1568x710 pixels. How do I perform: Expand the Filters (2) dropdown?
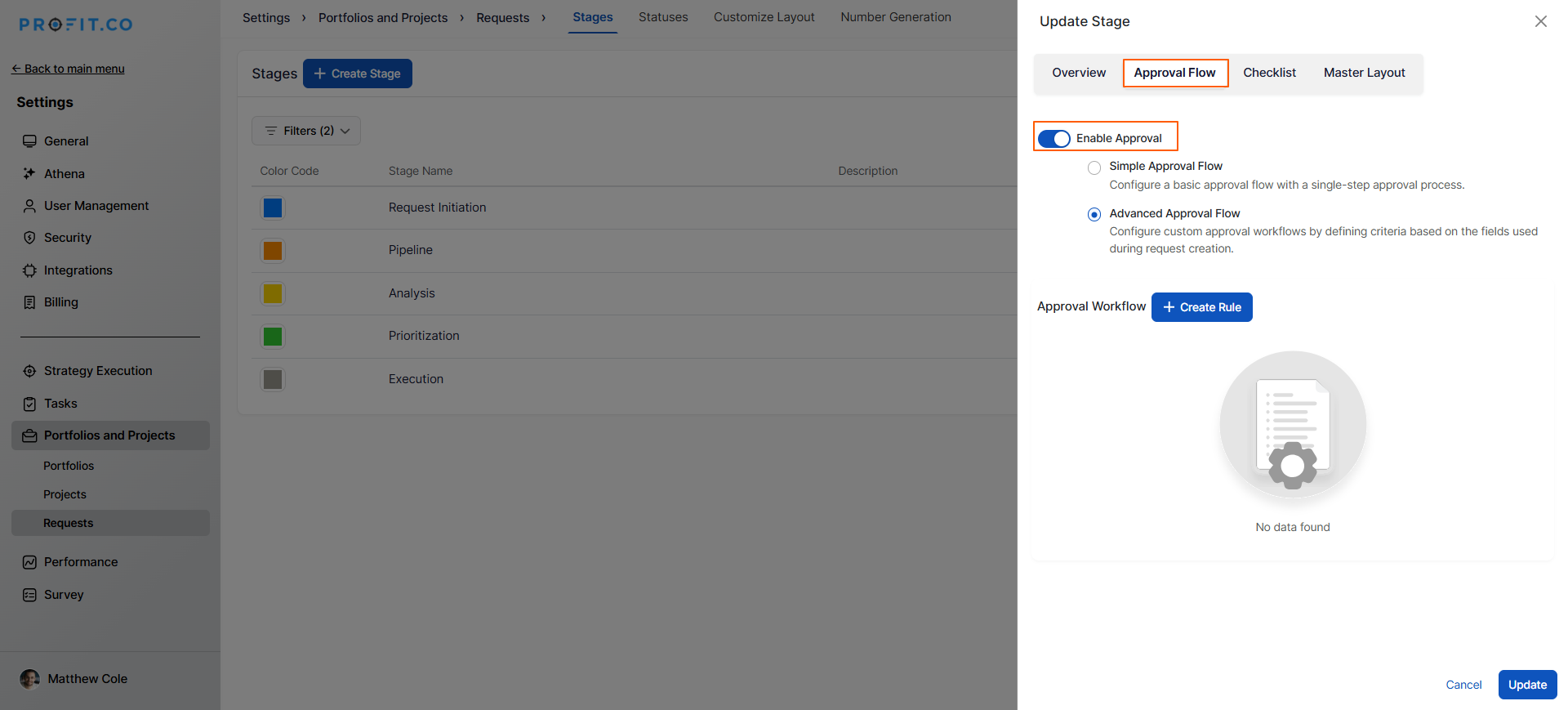tap(306, 131)
